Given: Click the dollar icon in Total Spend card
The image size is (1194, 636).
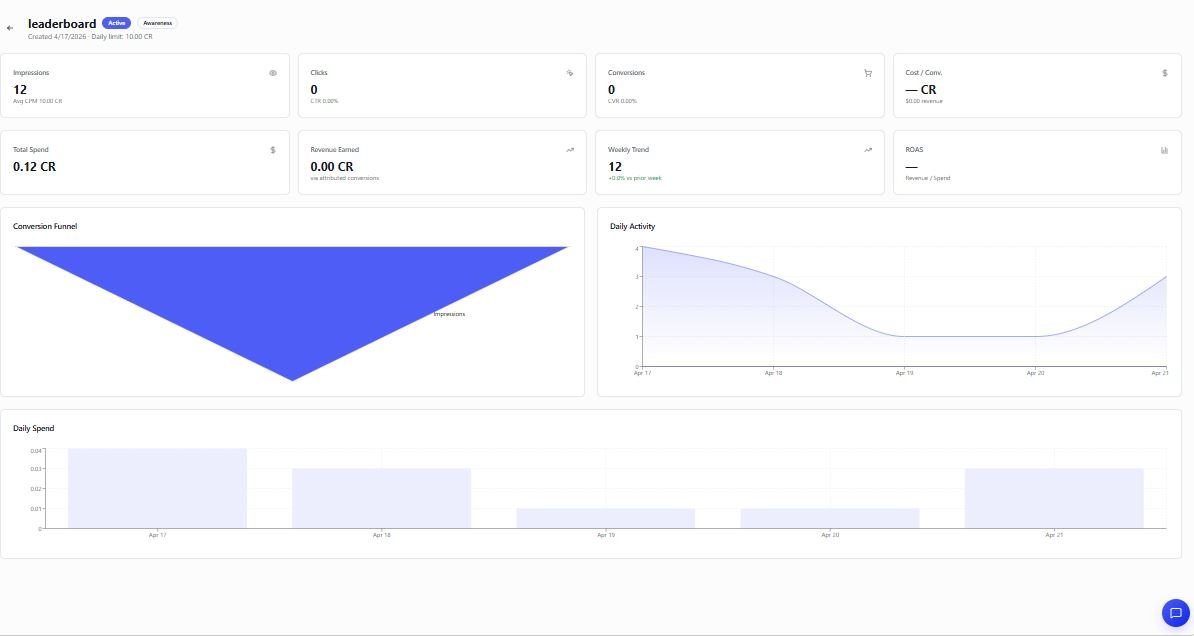Looking at the screenshot, I should pos(273,150).
